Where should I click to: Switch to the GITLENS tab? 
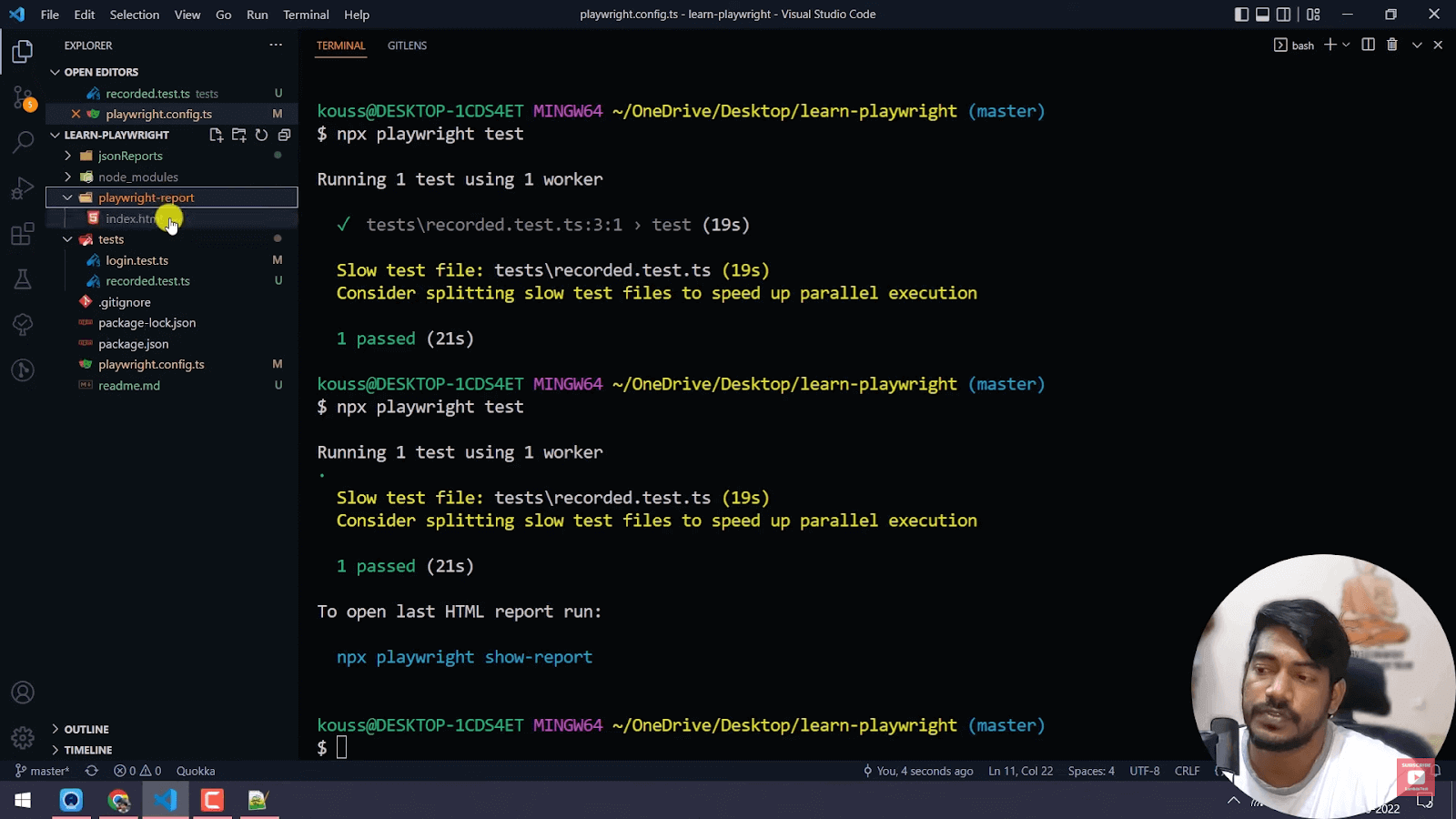[407, 45]
